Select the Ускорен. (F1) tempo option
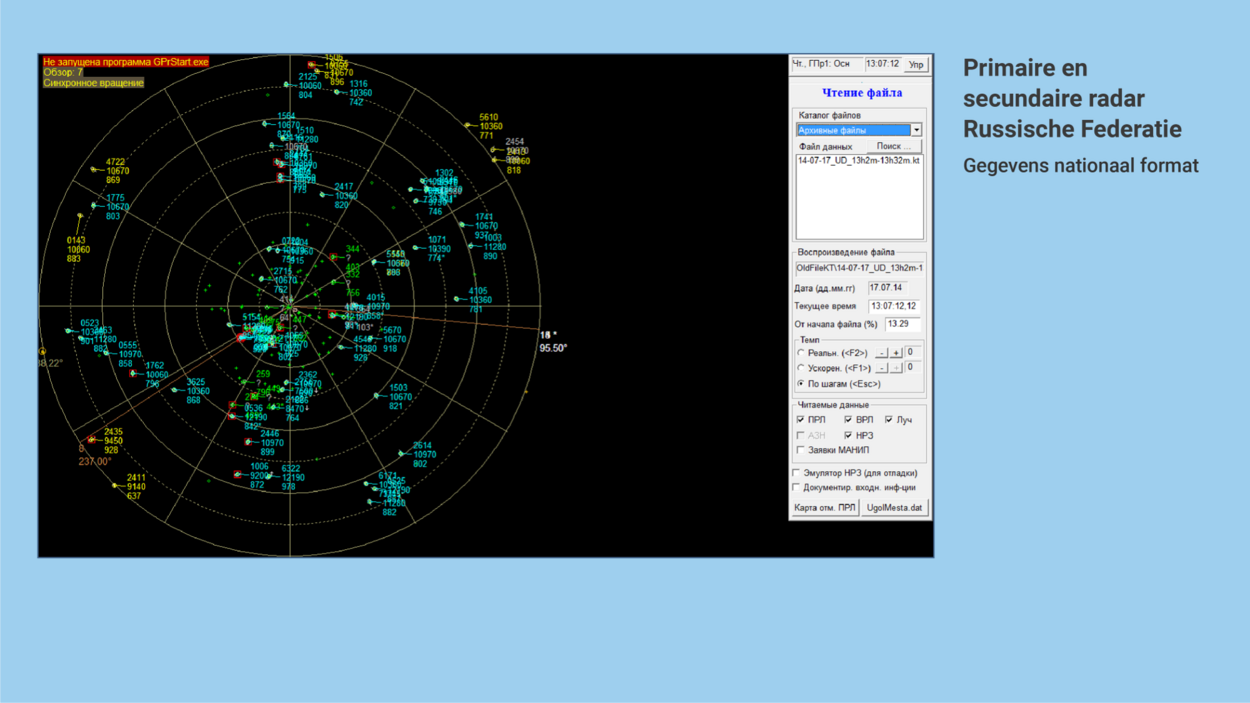Viewport: 1250px width, 703px height. (x=801, y=368)
